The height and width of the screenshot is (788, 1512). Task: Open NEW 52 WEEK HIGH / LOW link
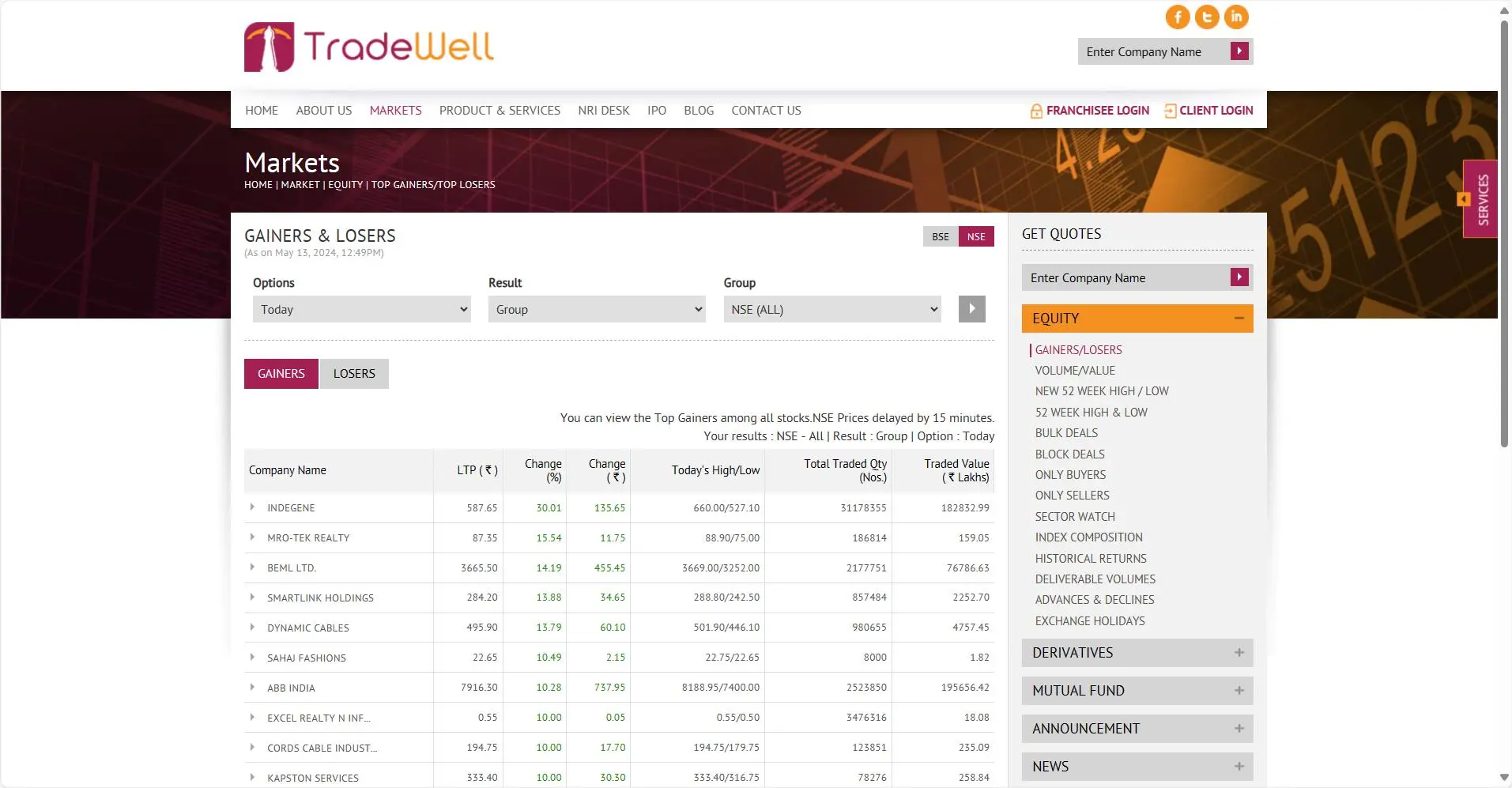(1102, 391)
